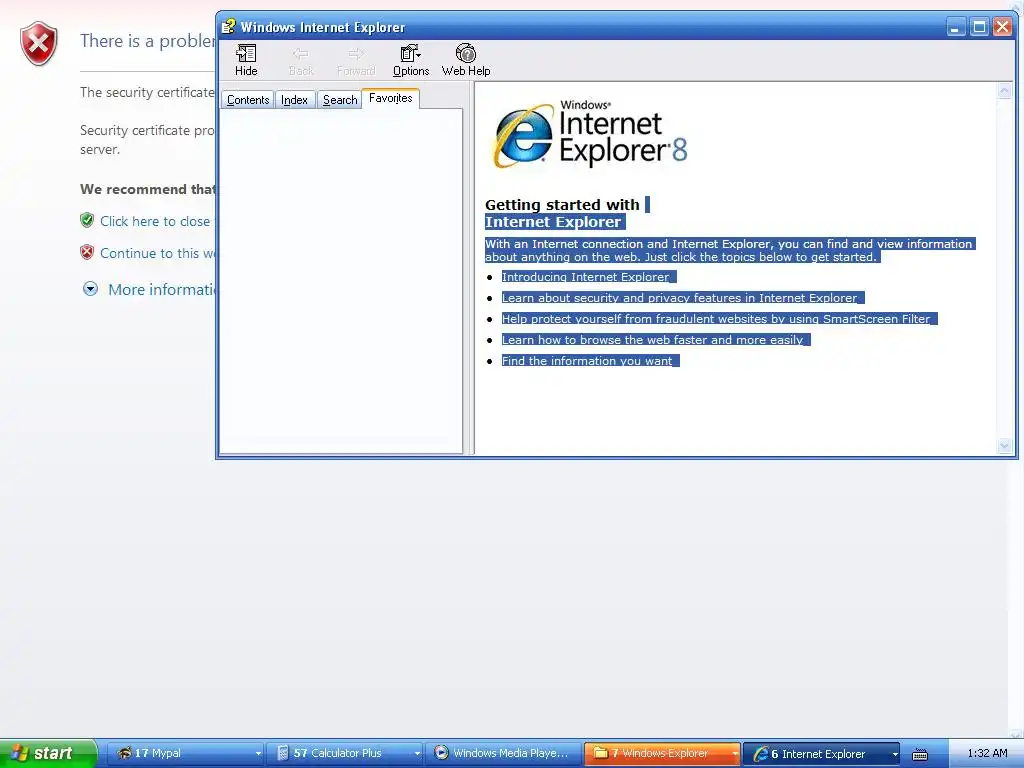
Task: Click the help pane scroll down arrow
Action: tap(1004, 446)
